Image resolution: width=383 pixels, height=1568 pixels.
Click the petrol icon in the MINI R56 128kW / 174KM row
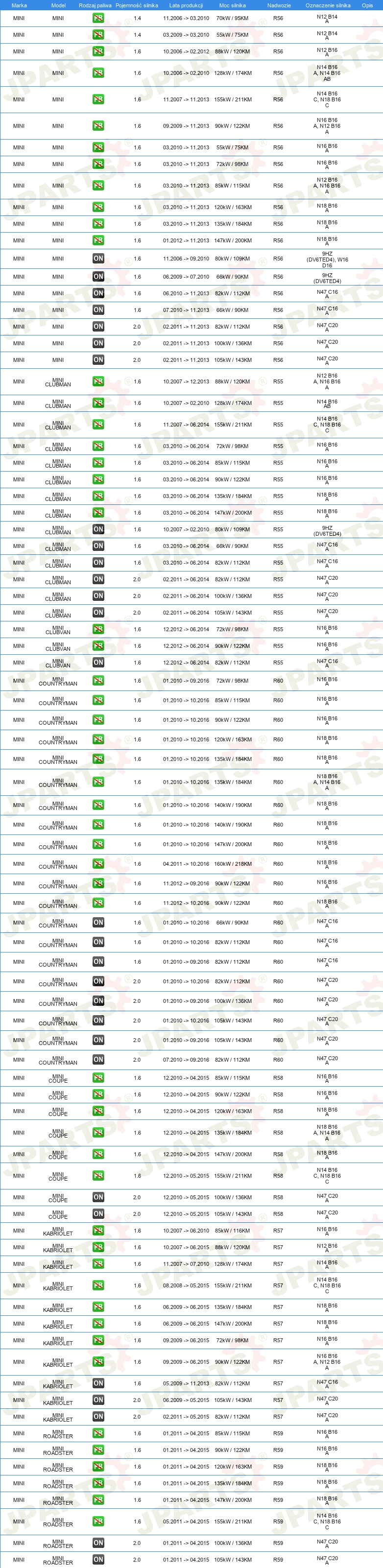click(x=98, y=73)
